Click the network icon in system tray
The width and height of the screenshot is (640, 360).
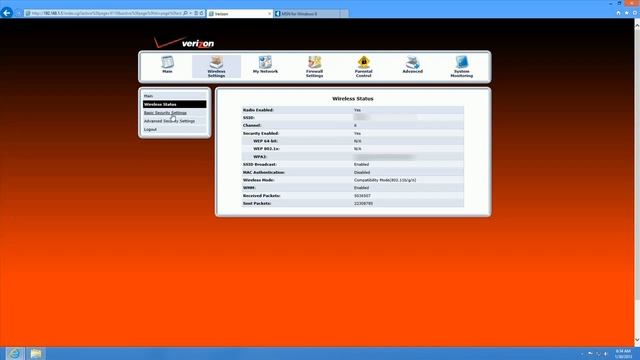[598, 354]
